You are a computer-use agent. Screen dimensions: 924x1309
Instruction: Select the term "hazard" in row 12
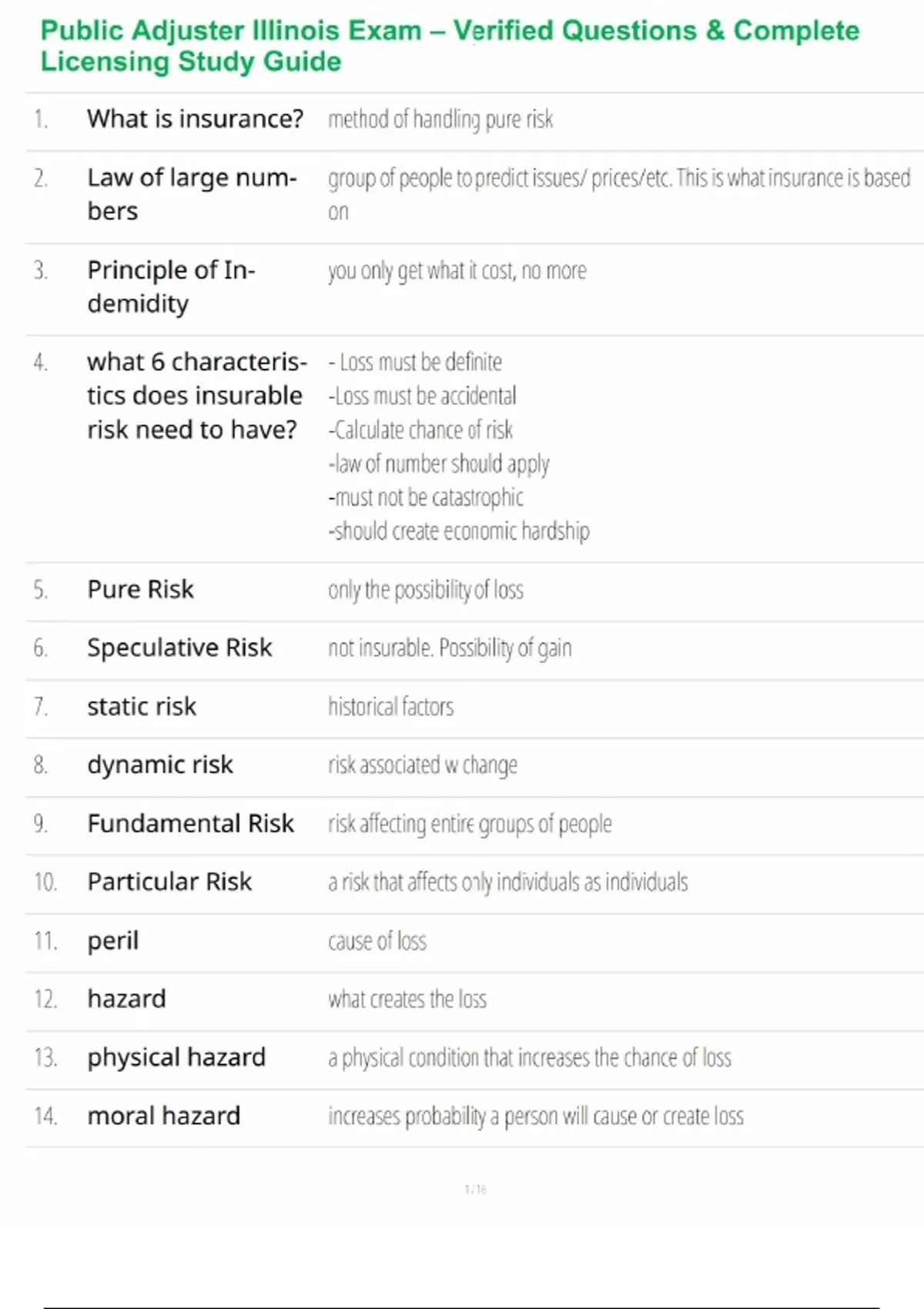(x=126, y=999)
